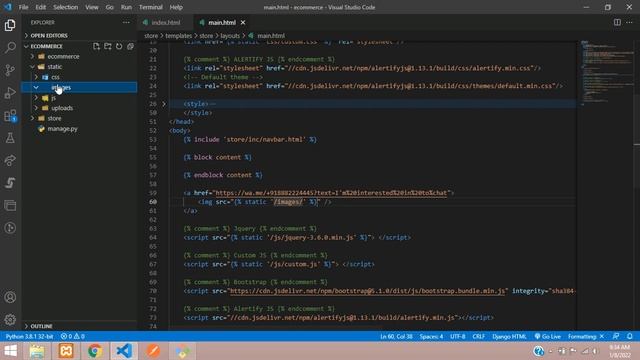Click New File icon in Explorer
640x360 pixels.
point(96,46)
